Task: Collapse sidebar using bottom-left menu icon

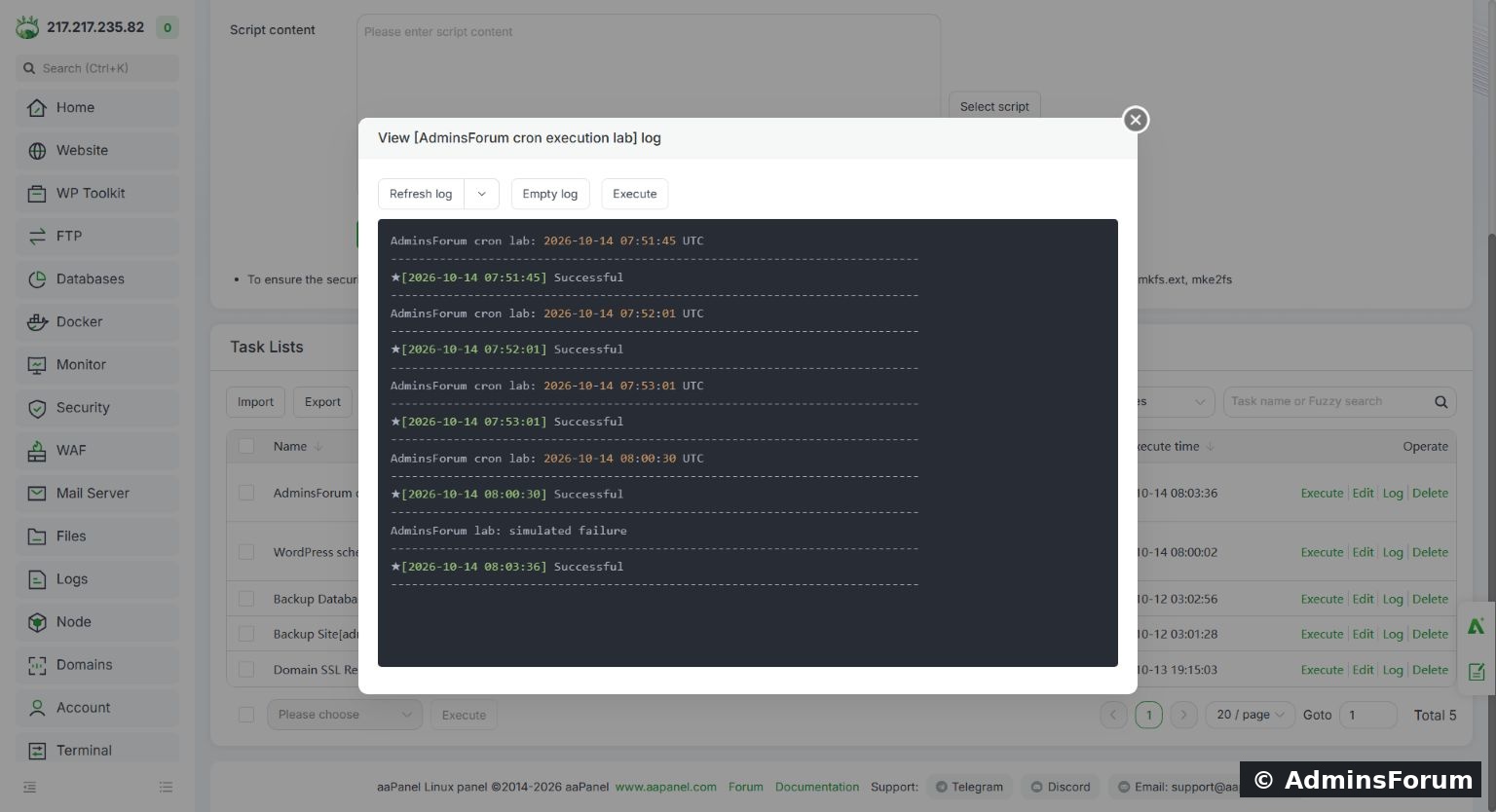Action: click(30, 787)
